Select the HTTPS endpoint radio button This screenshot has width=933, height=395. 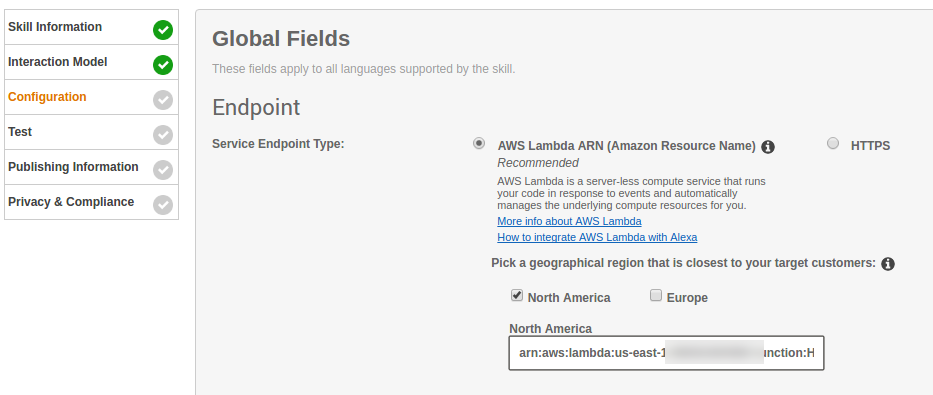[833, 143]
